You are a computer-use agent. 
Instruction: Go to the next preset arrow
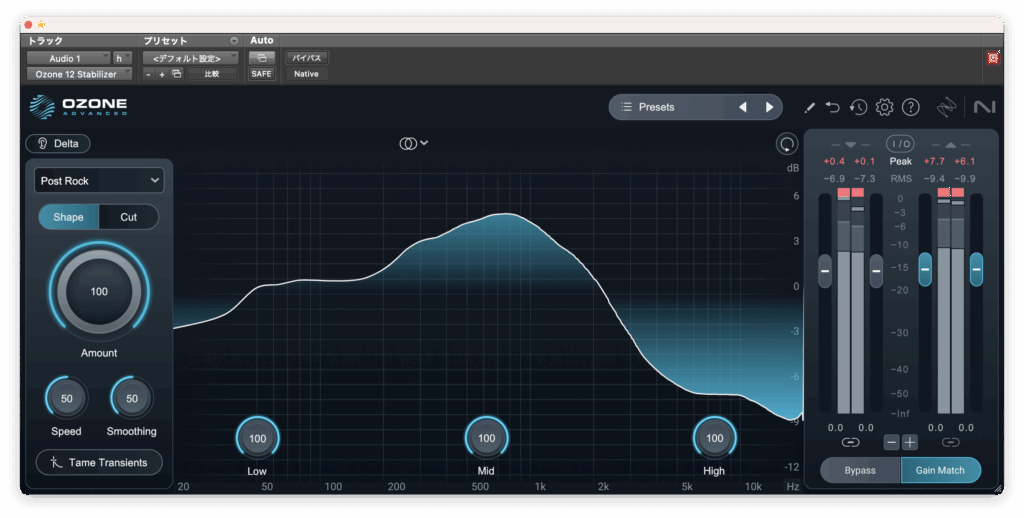tap(769, 107)
